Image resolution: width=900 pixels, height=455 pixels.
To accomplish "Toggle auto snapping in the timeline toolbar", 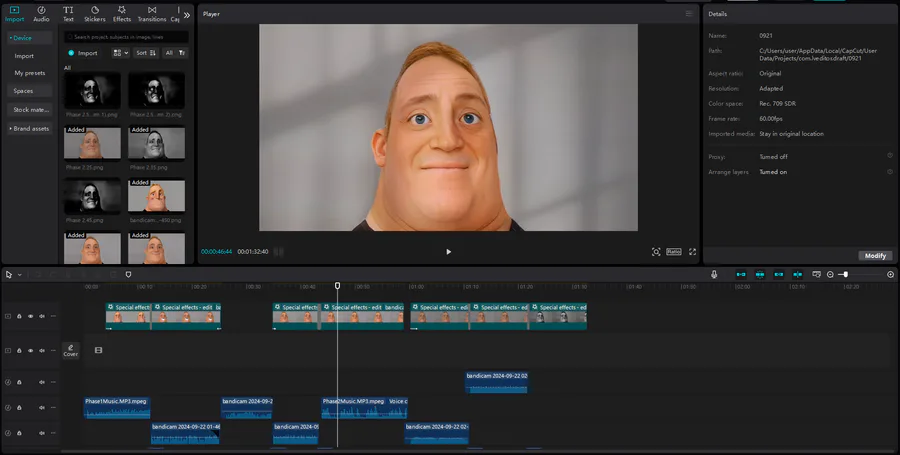I will tap(760, 275).
